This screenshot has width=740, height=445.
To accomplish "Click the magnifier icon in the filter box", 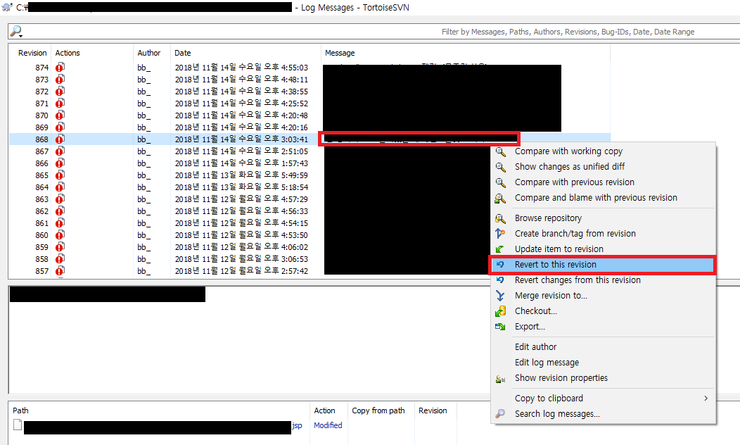I will 16,31.
